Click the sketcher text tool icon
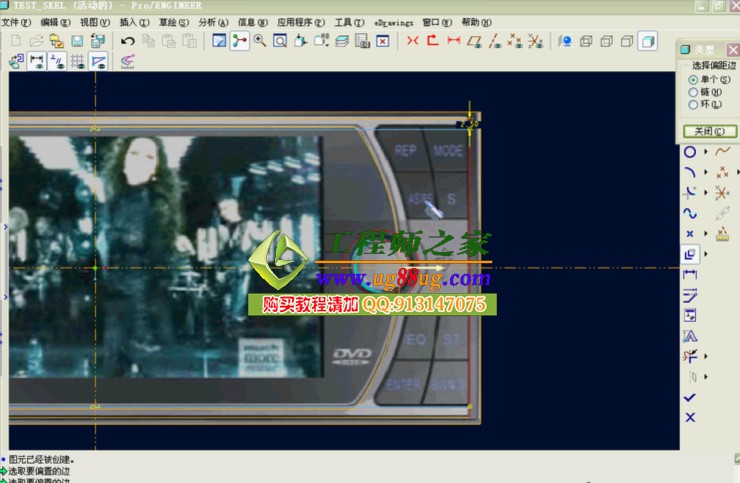This screenshot has height=483, width=740. coord(690,336)
